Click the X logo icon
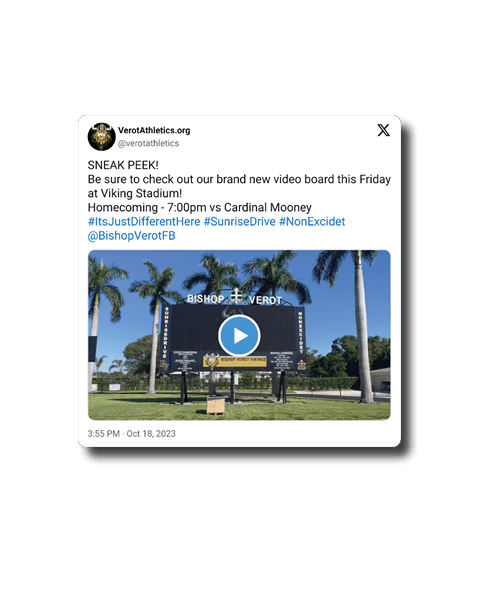The width and height of the screenshot is (498, 589). click(383, 130)
